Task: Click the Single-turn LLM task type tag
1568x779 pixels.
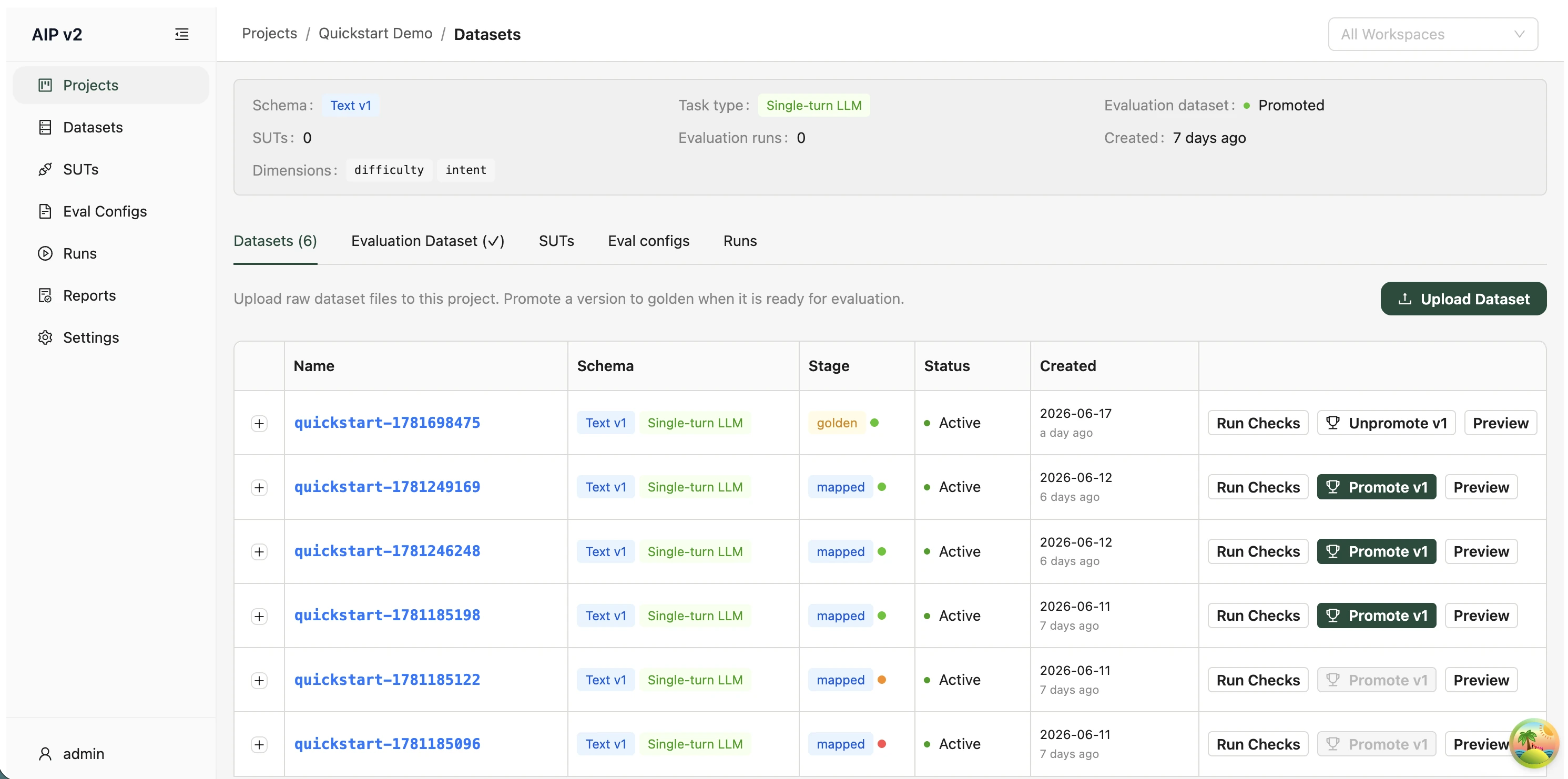Action: [814, 105]
